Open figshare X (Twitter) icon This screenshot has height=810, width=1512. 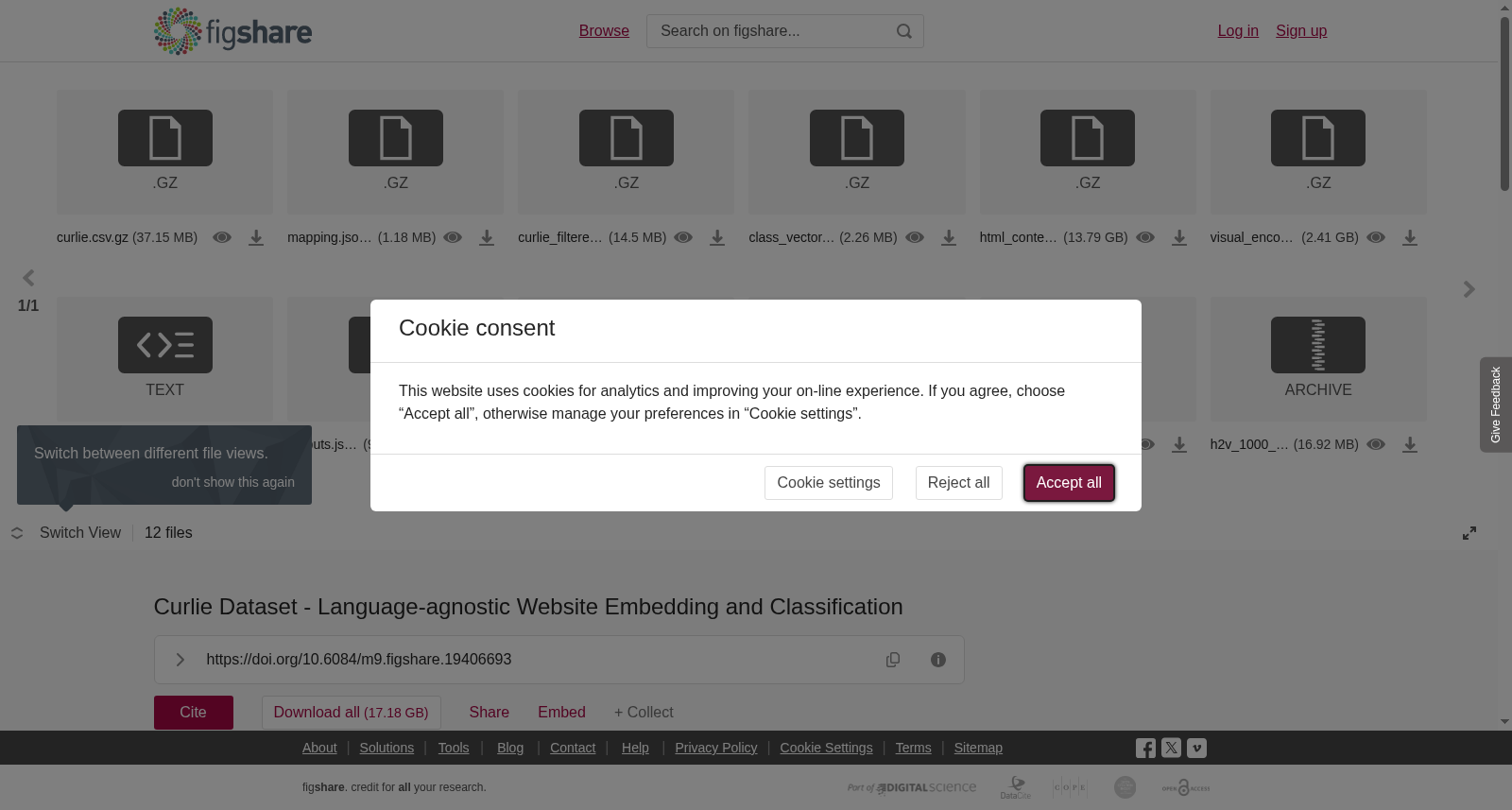click(x=1172, y=748)
